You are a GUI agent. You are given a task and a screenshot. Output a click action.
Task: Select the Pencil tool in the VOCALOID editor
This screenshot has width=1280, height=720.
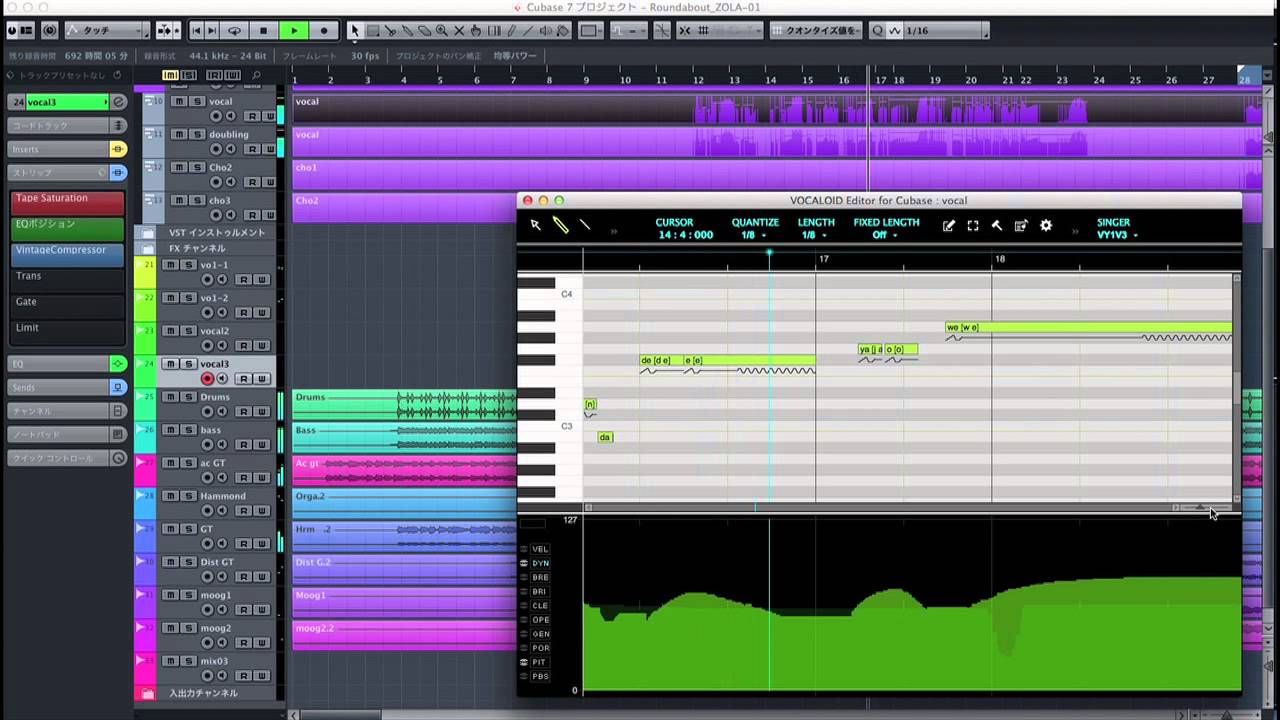coord(560,225)
